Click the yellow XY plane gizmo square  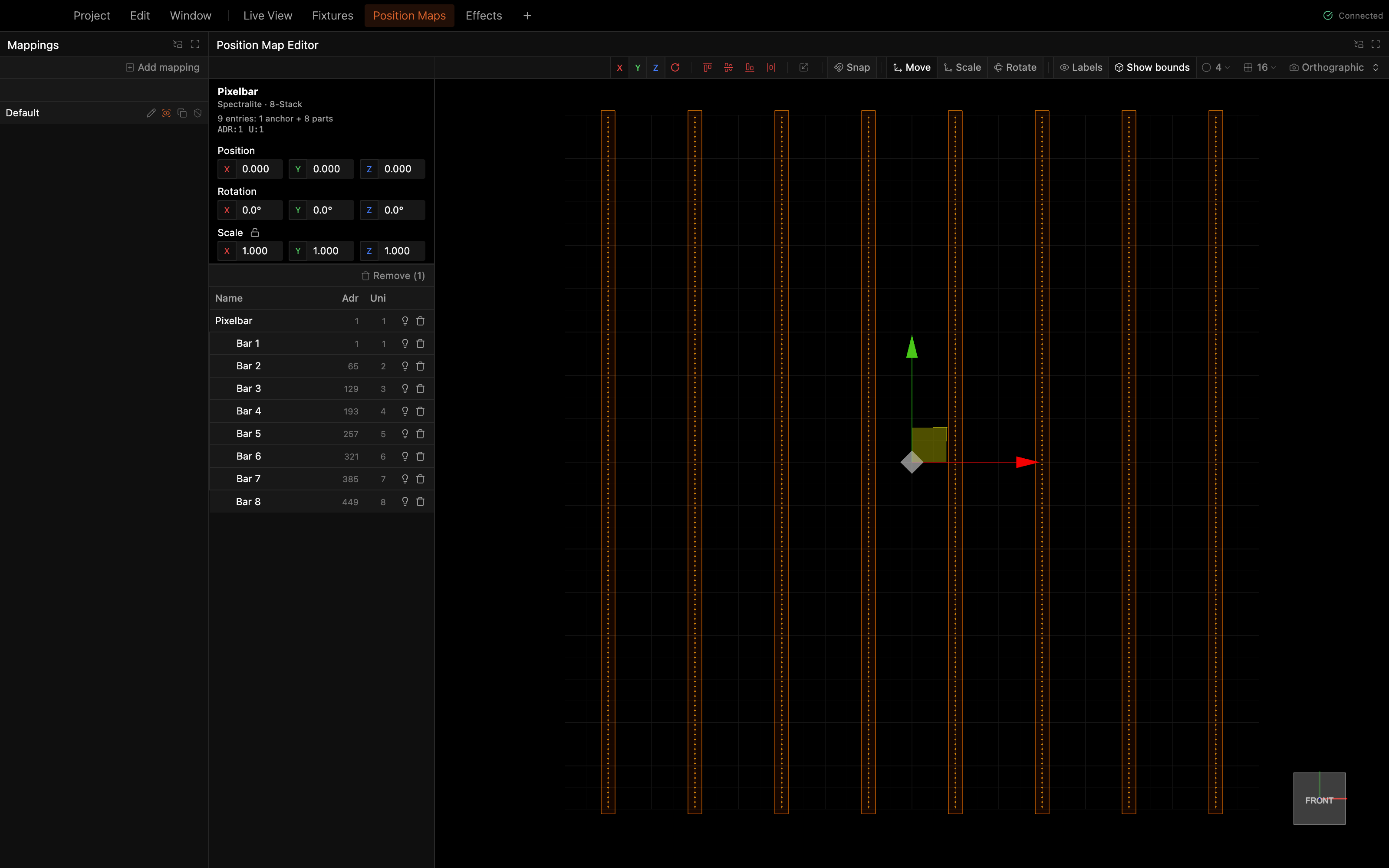click(929, 445)
